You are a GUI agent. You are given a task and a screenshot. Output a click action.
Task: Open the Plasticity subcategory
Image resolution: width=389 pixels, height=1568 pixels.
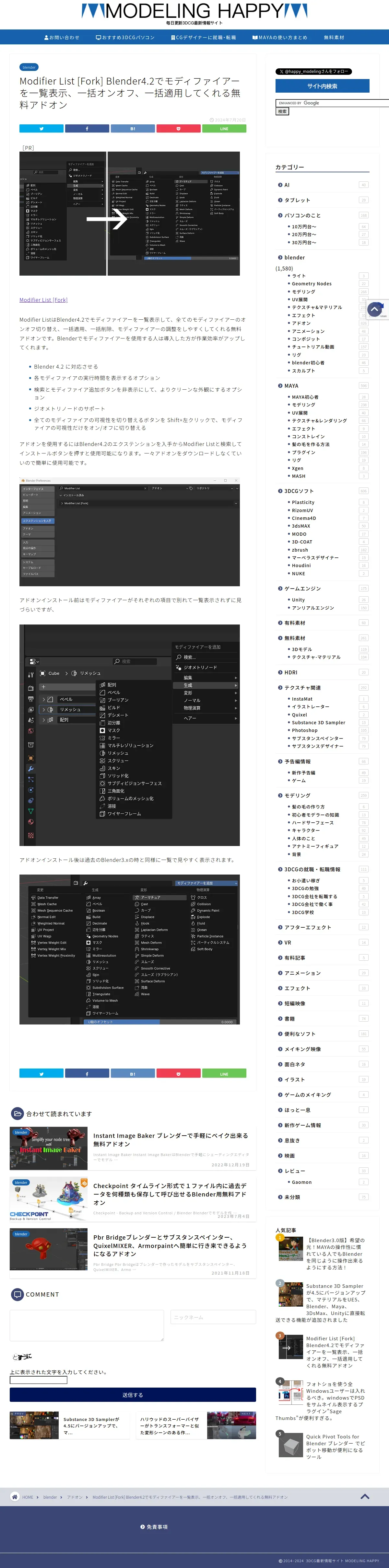[x=303, y=502]
